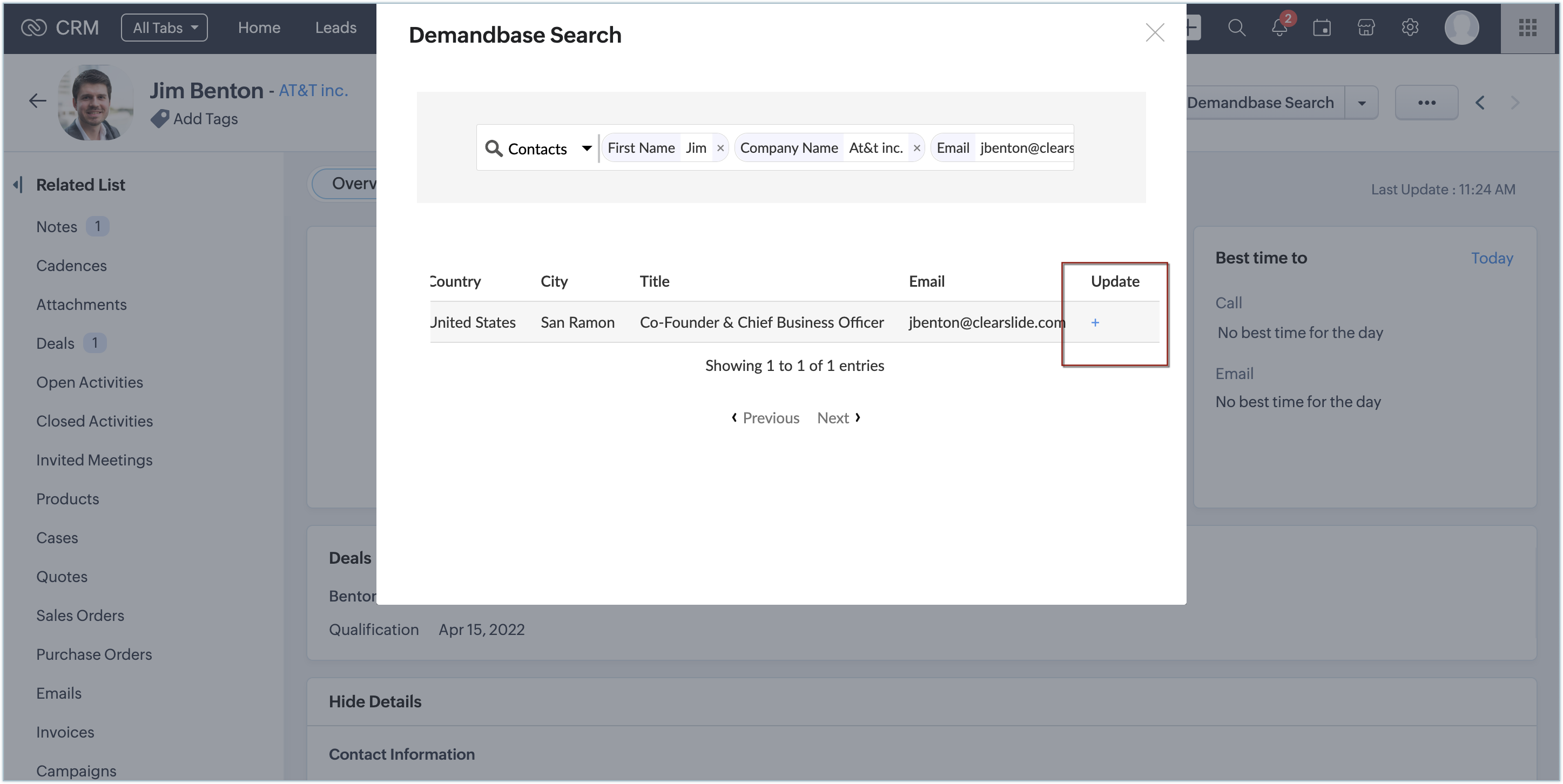Open the notifications bell icon

click(x=1279, y=28)
